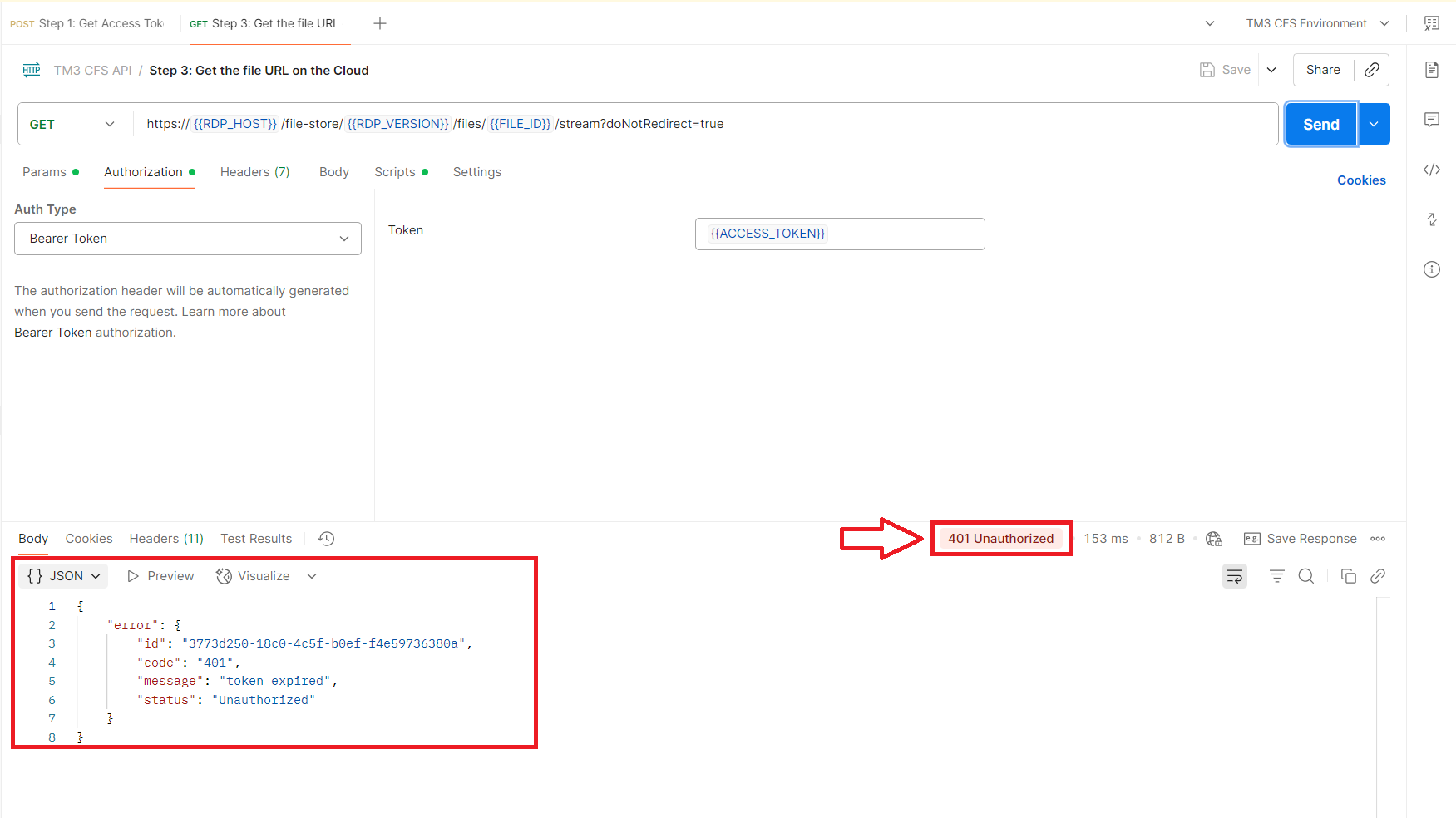Copy the response body to clipboard

pyautogui.click(x=1348, y=576)
